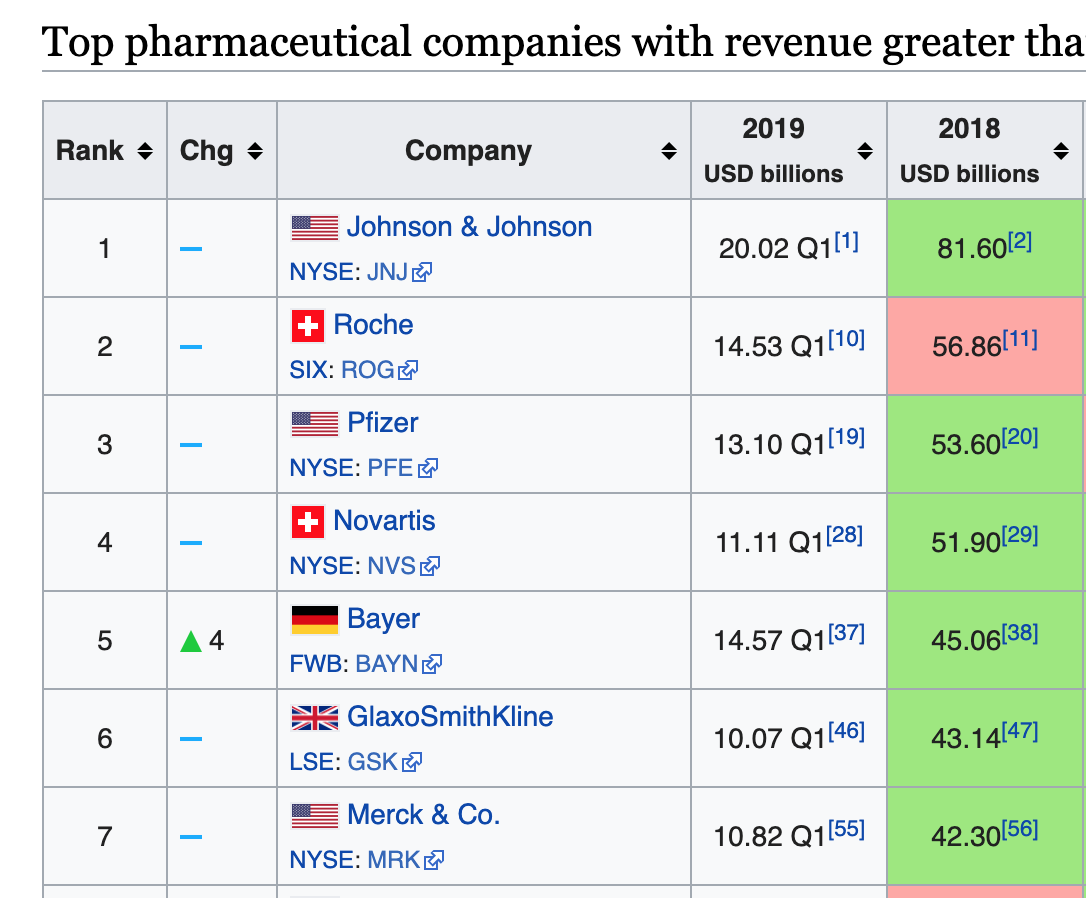The height and width of the screenshot is (898, 1086).
Task: Click the US flag next to Pfizer
Action: pyautogui.click(x=314, y=424)
